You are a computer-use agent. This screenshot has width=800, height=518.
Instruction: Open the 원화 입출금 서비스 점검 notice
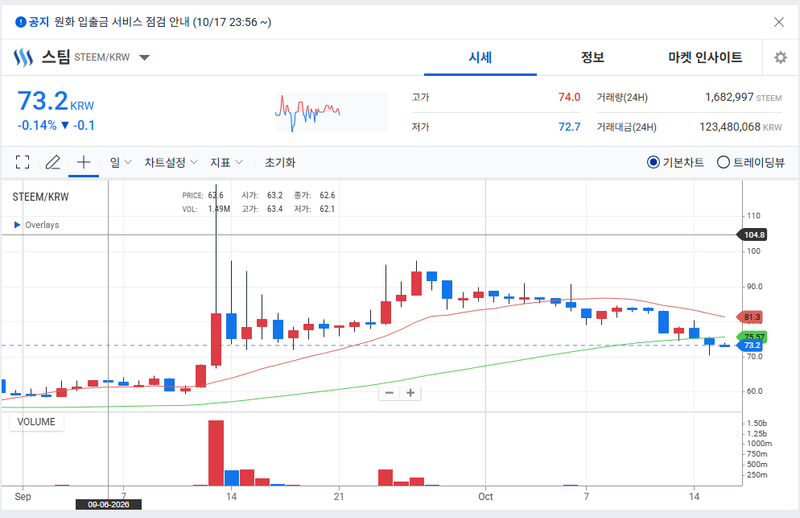coord(163,22)
